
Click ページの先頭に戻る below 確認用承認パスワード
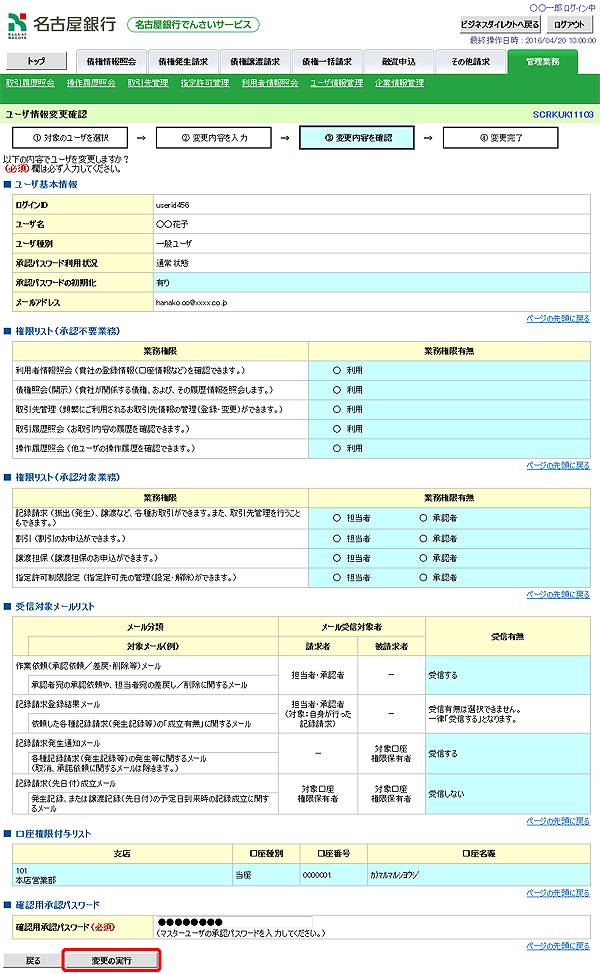(558, 945)
